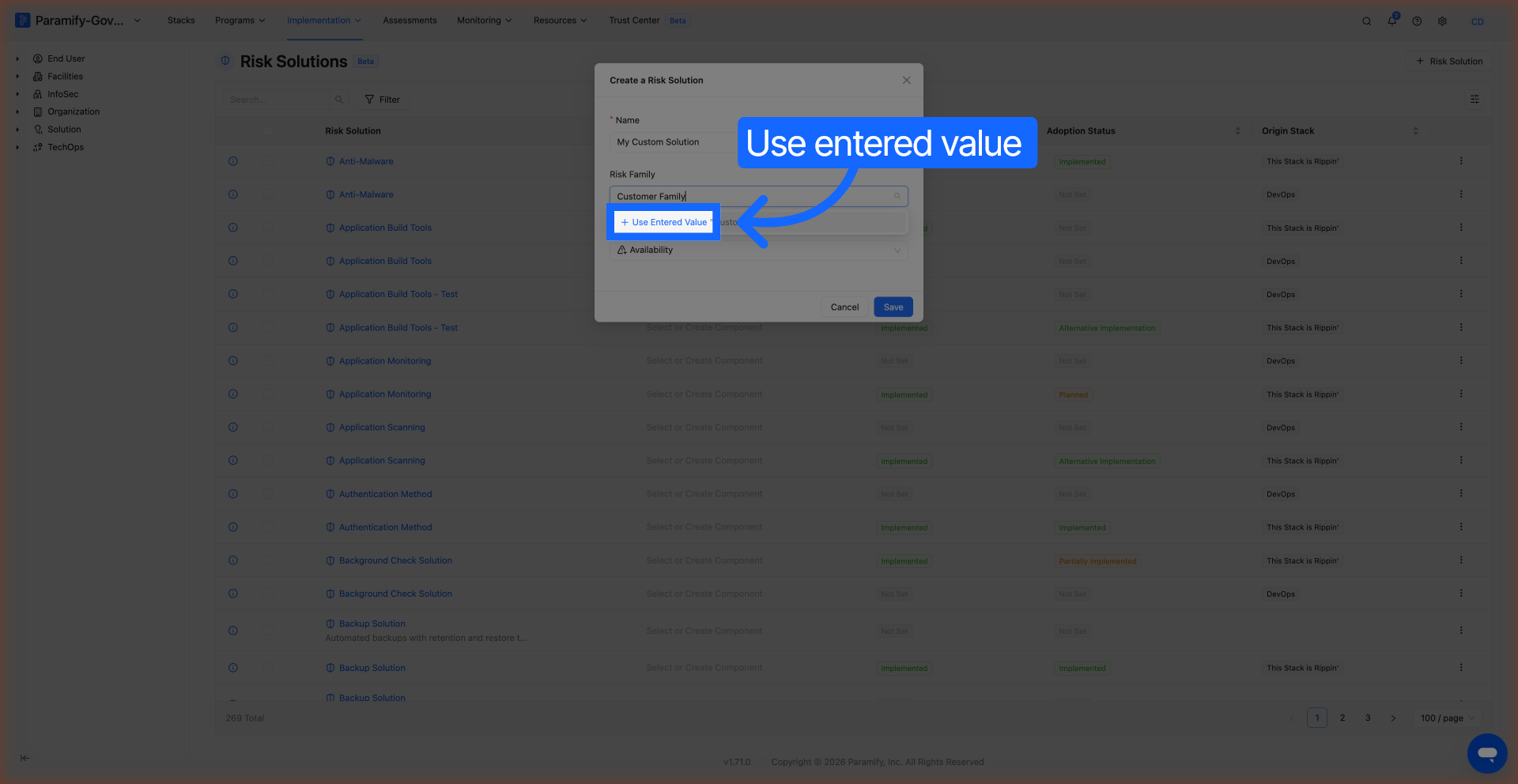The width and height of the screenshot is (1518, 784).
Task: Open info icon for first Application Monitoring
Action: pos(233,360)
